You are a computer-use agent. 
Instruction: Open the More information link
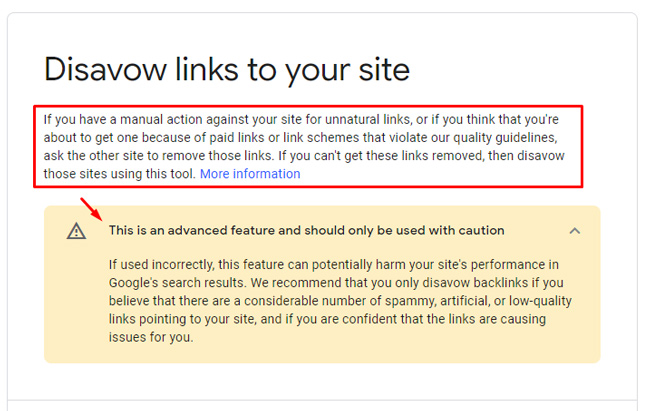(250, 174)
